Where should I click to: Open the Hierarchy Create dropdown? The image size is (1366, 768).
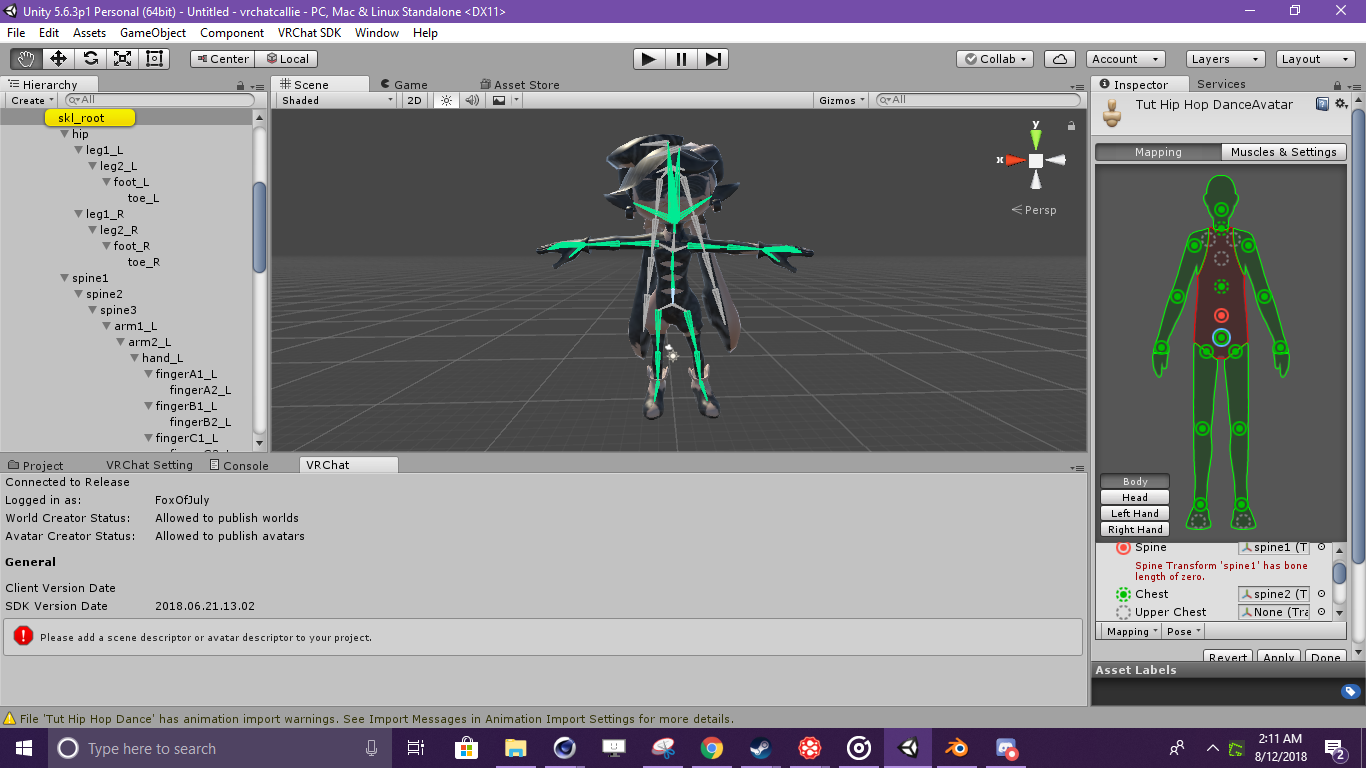[32, 100]
